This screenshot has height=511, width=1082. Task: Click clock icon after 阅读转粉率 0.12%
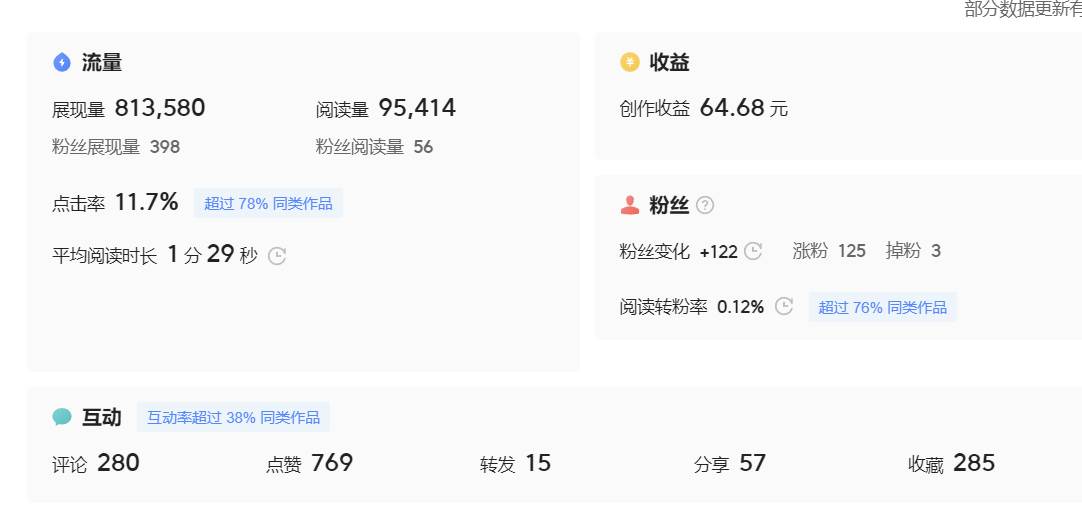[784, 307]
